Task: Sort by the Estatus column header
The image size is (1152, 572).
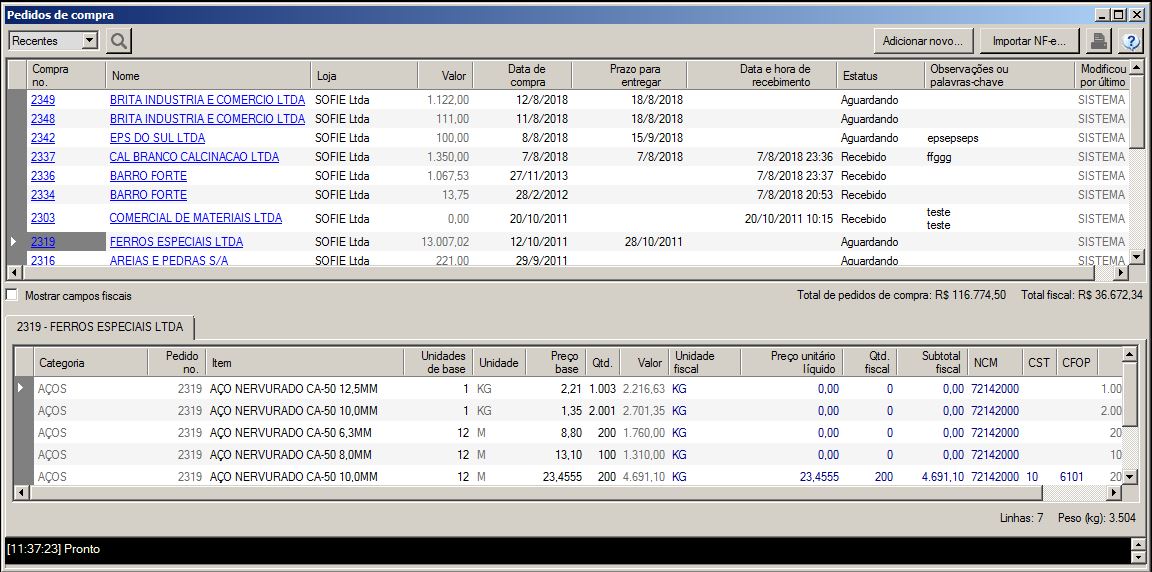Action: pos(860,75)
